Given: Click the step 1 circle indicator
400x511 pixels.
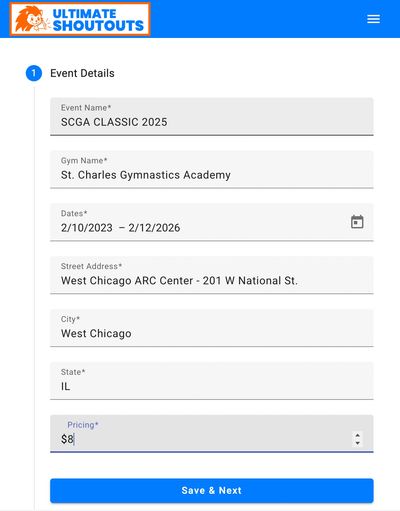Looking at the screenshot, I should pos(34,73).
